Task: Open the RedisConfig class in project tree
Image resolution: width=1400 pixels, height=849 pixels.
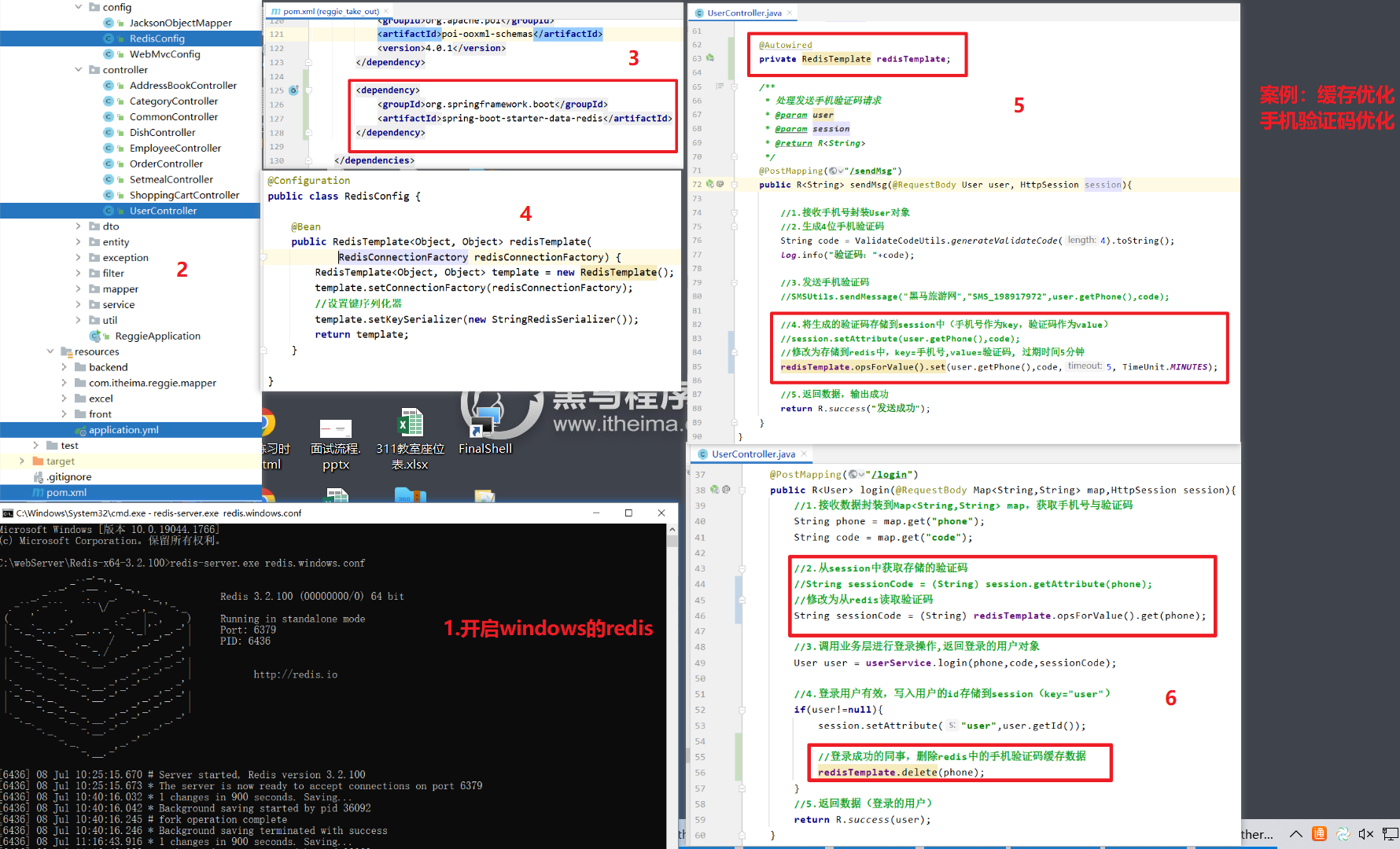Action: coord(157,39)
